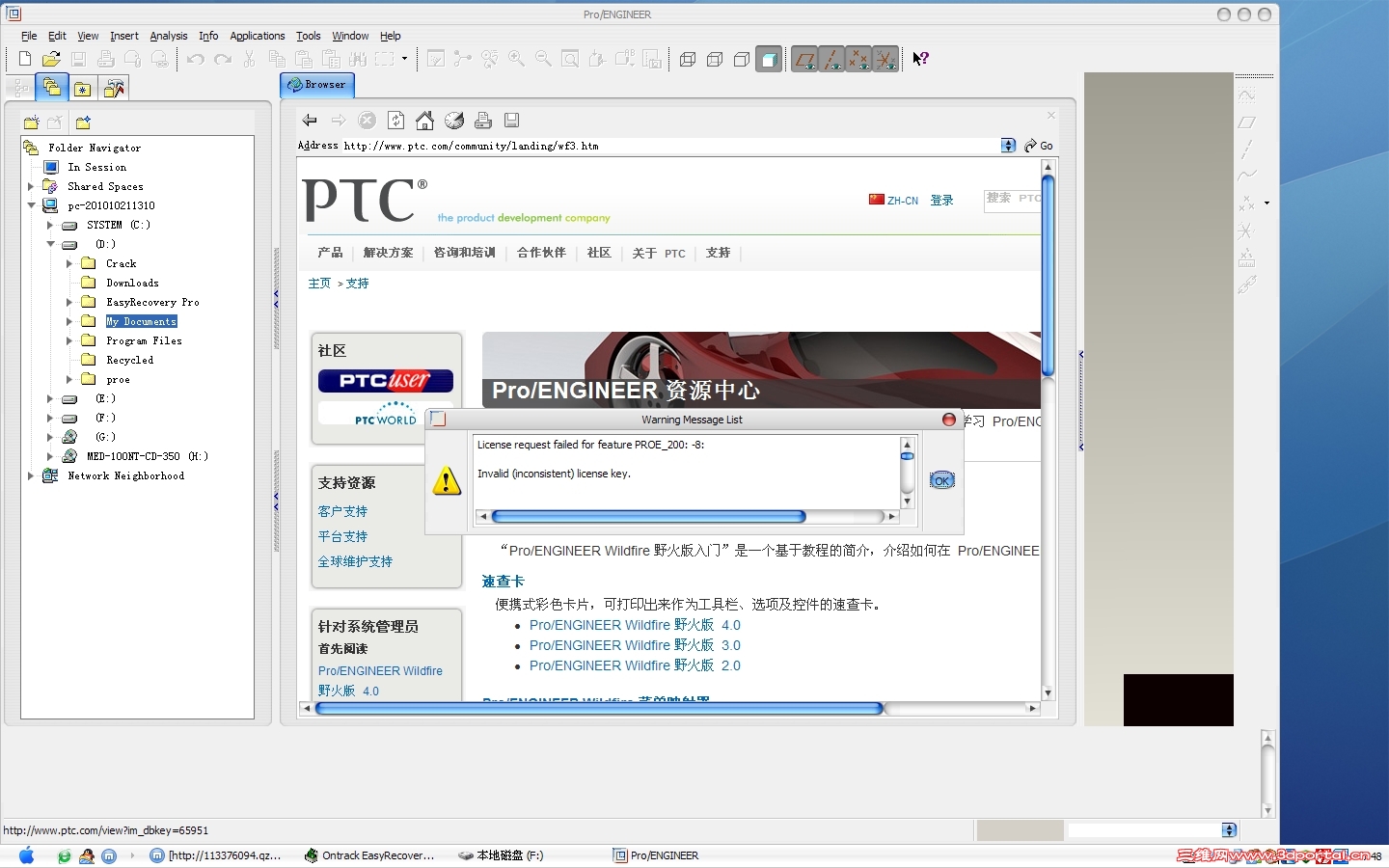Open the Insert menu
Screen dimensions: 1389x868
[x=124, y=36]
